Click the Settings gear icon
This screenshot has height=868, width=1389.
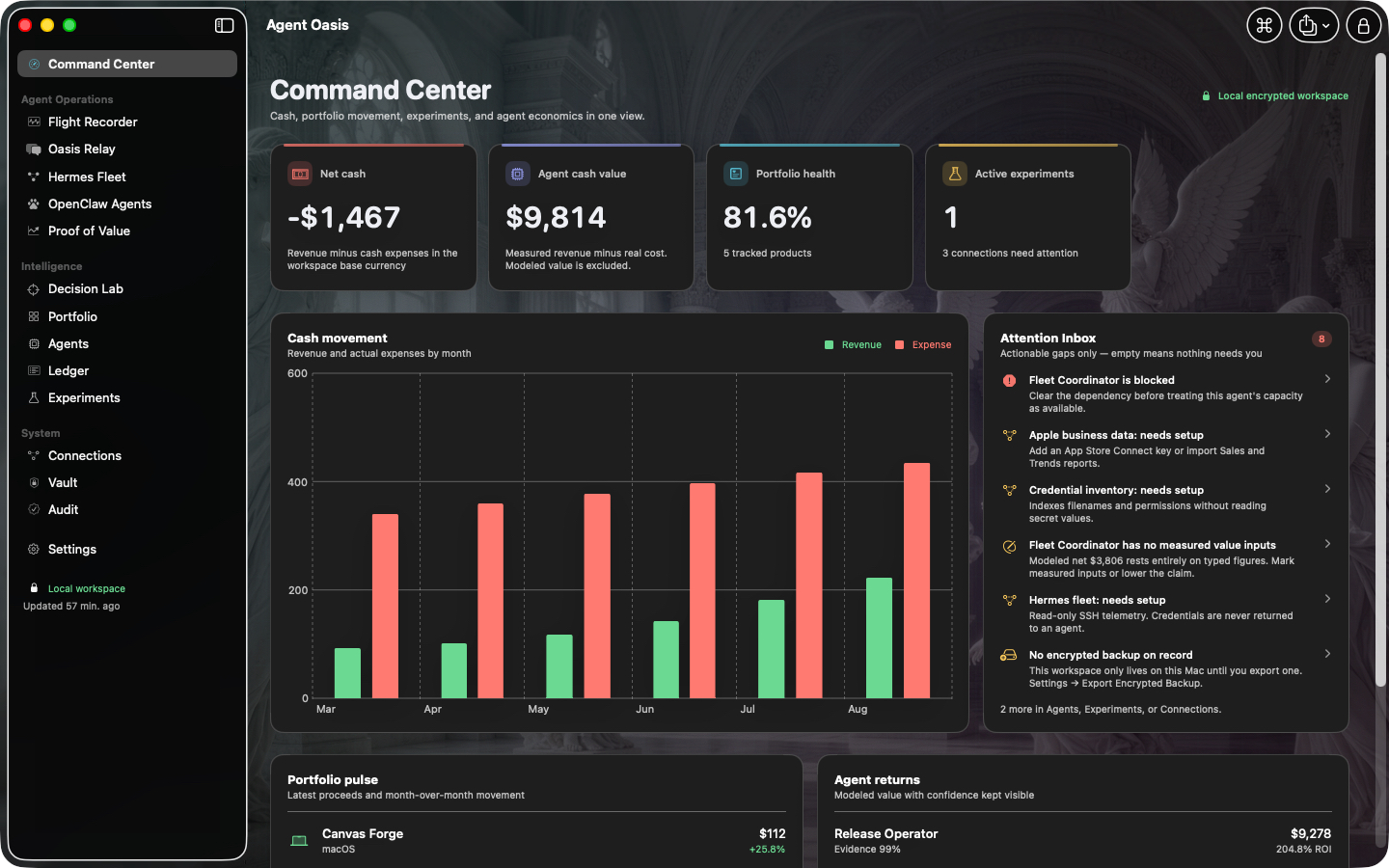[x=34, y=550]
